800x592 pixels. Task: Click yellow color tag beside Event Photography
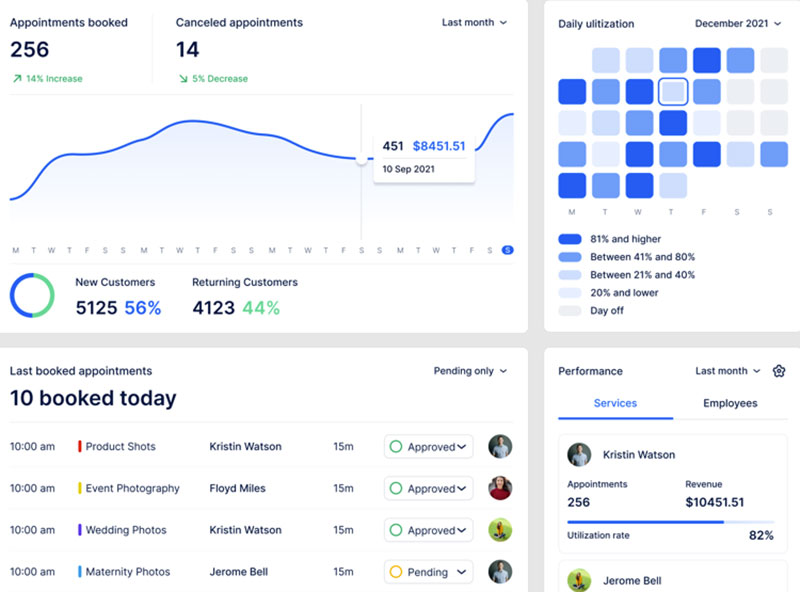click(80, 488)
